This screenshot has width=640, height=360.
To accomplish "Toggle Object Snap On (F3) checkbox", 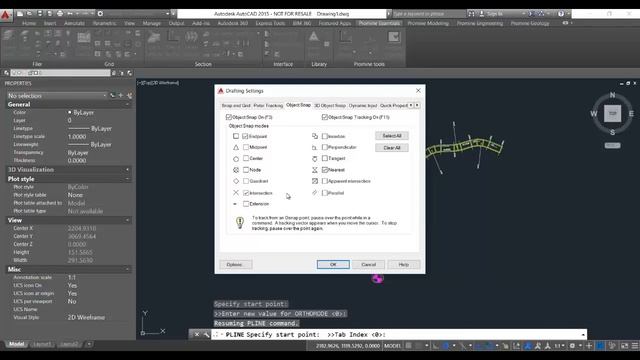I will click(229, 117).
